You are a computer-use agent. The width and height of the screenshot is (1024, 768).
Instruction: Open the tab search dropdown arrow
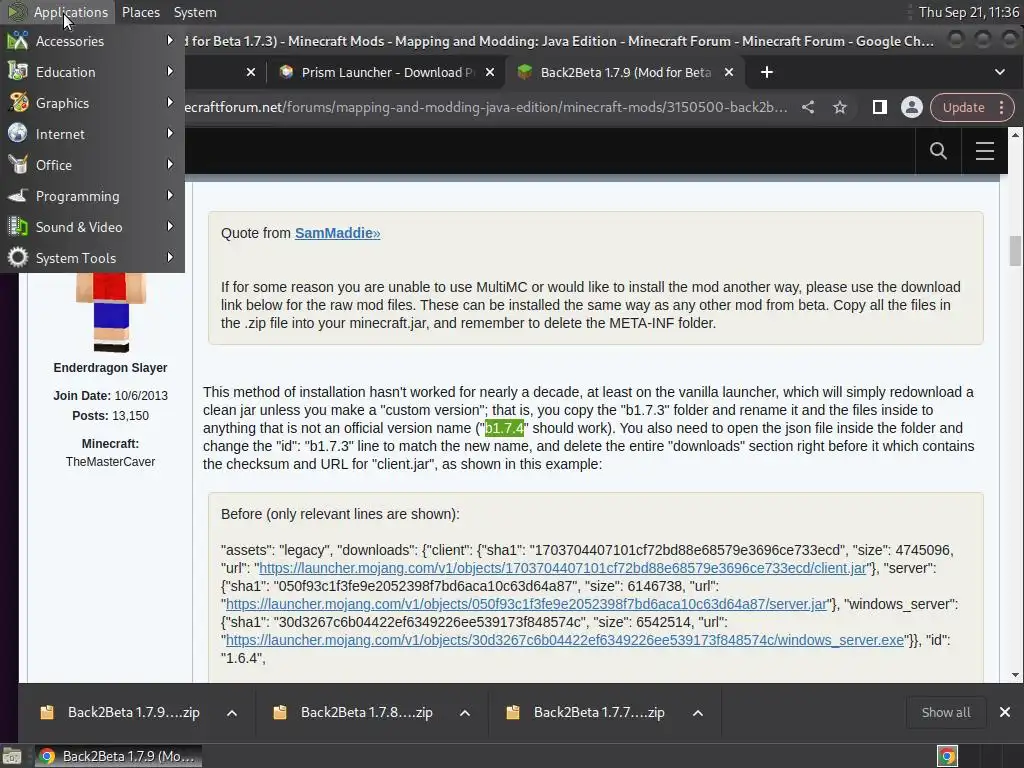[1000, 72]
